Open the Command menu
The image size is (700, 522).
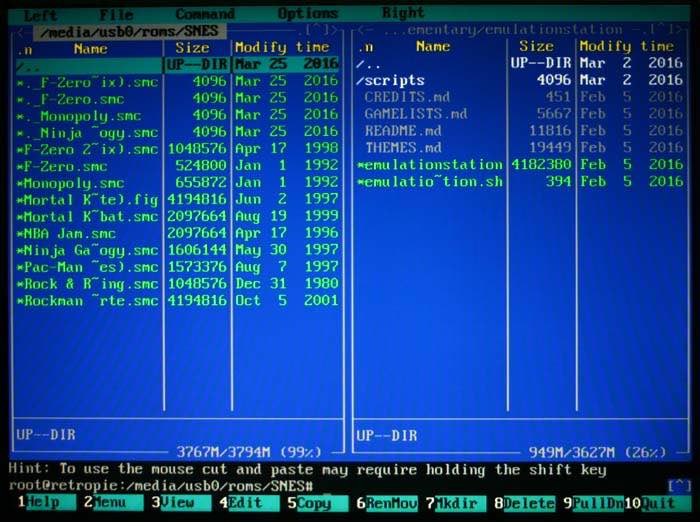(205, 14)
